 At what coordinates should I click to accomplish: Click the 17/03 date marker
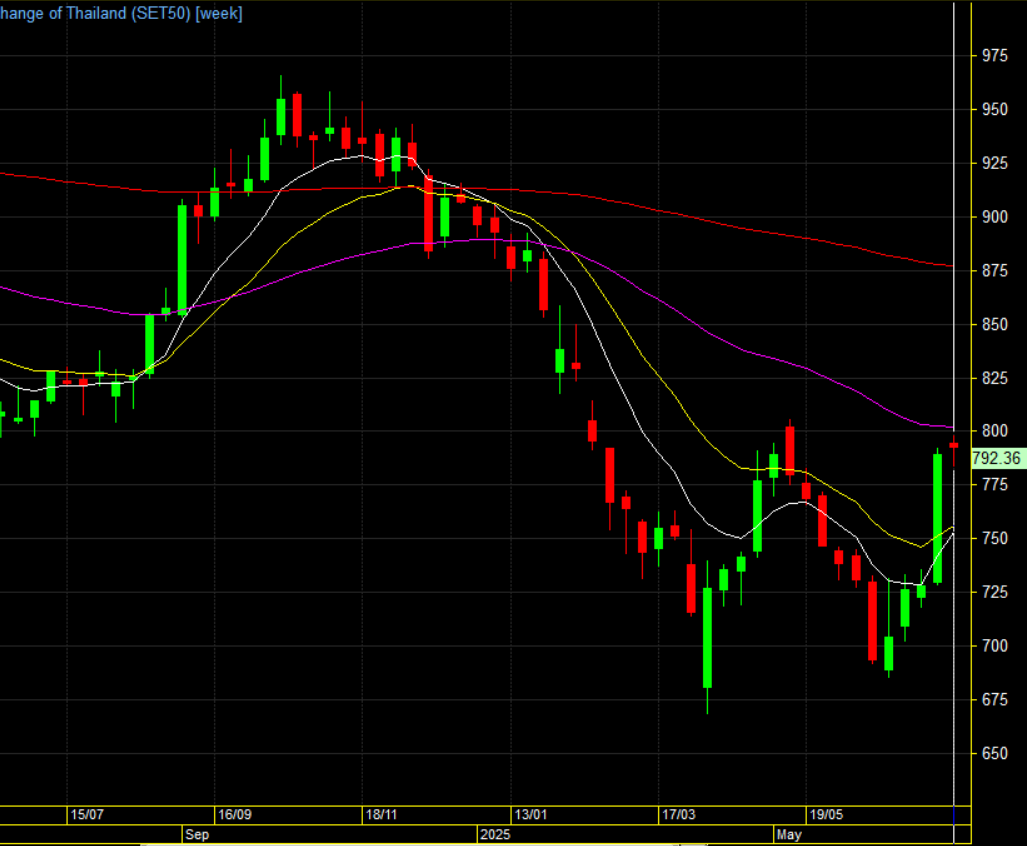679,815
